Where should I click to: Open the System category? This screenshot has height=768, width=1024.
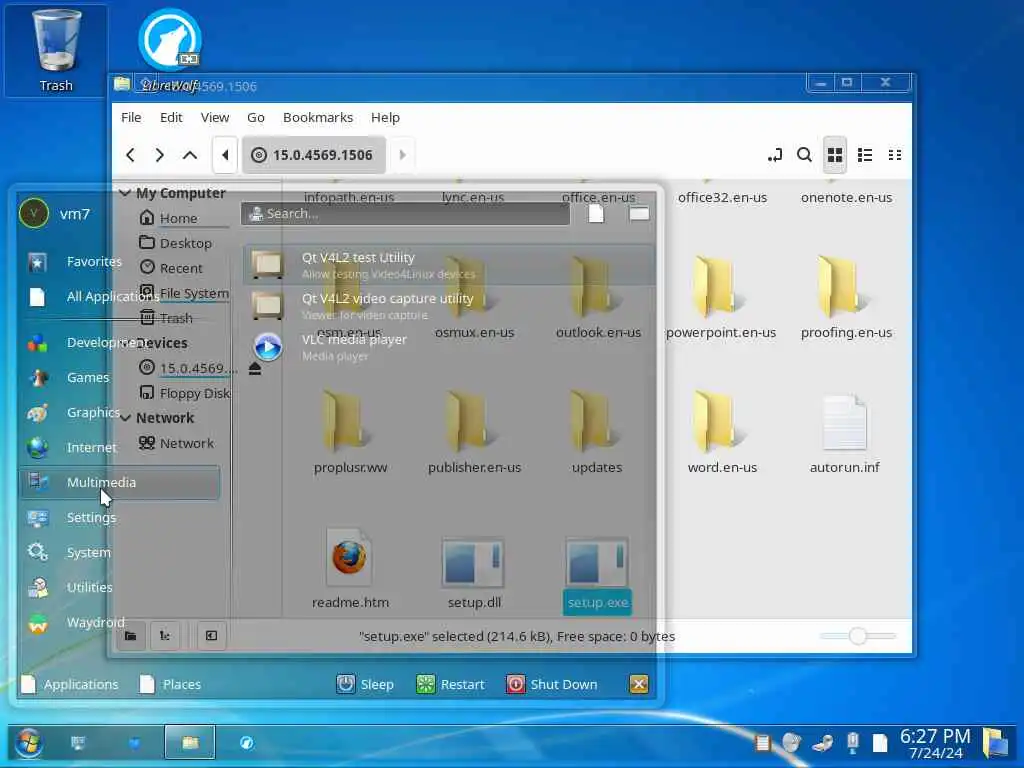pos(119,552)
